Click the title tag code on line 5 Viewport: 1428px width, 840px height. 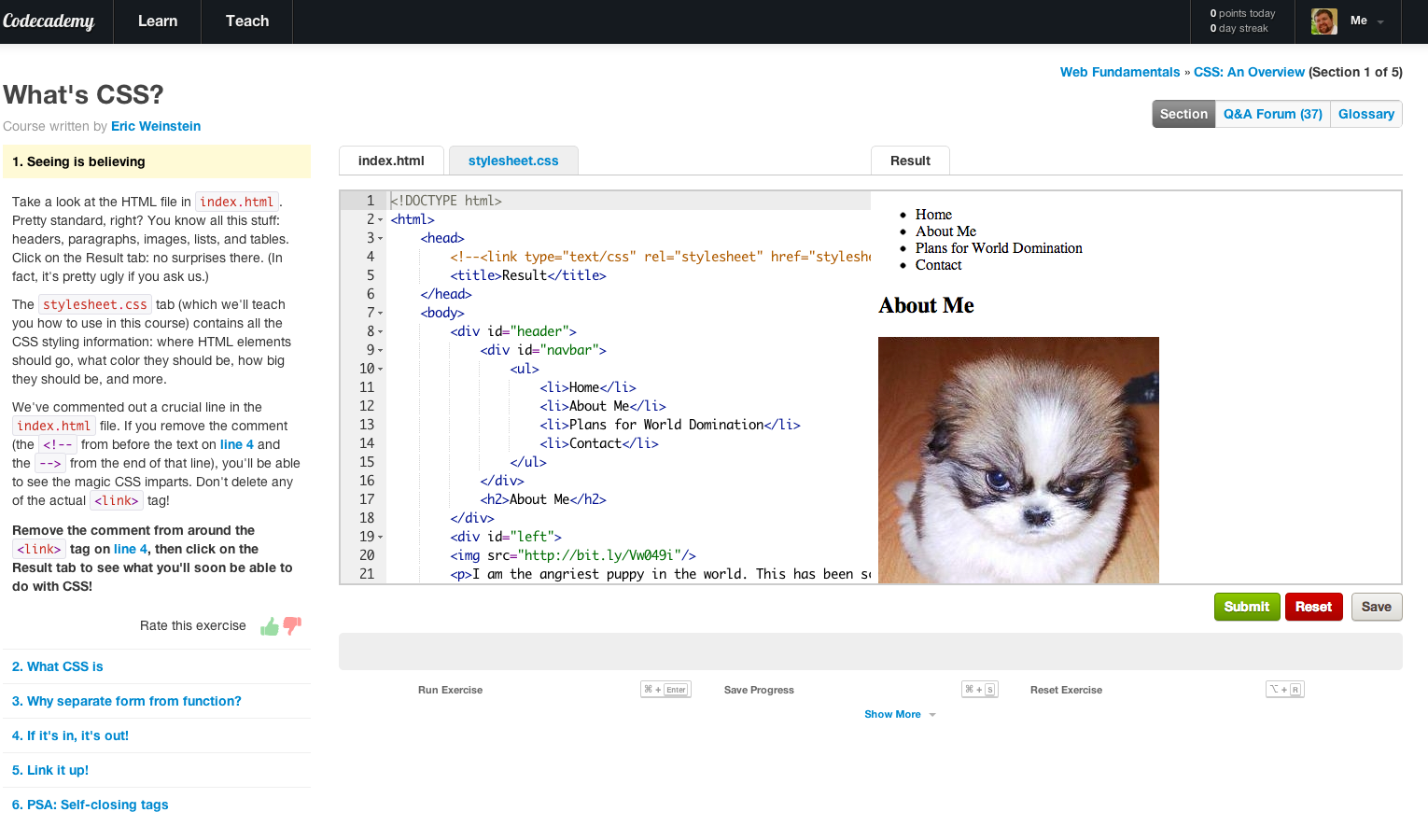(x=528, y=275)
